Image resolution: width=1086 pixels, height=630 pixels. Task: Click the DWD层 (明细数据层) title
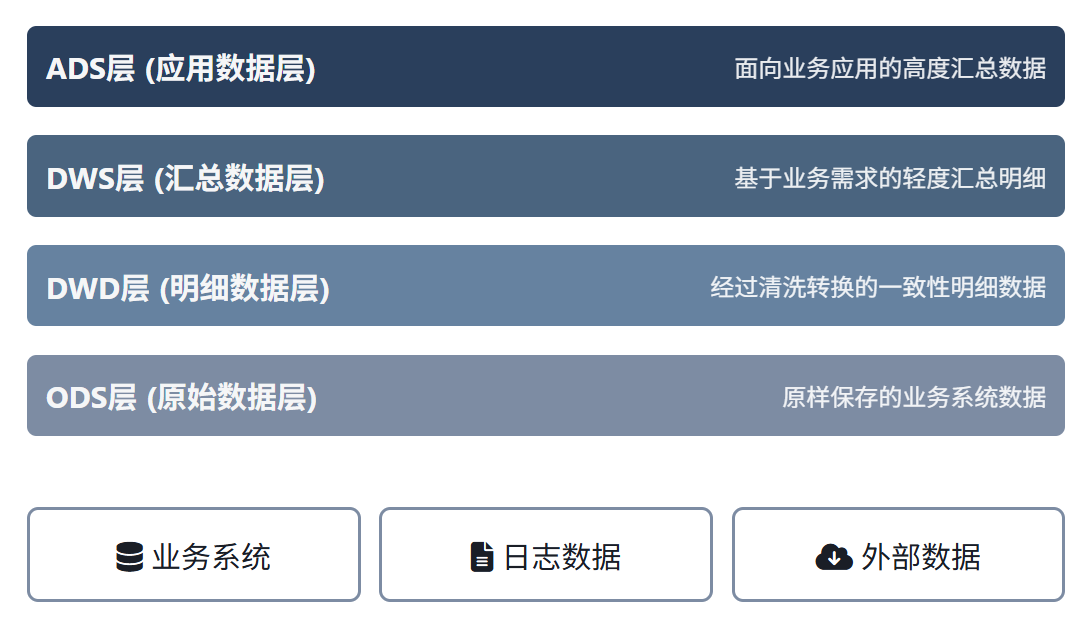click(188, 288)
